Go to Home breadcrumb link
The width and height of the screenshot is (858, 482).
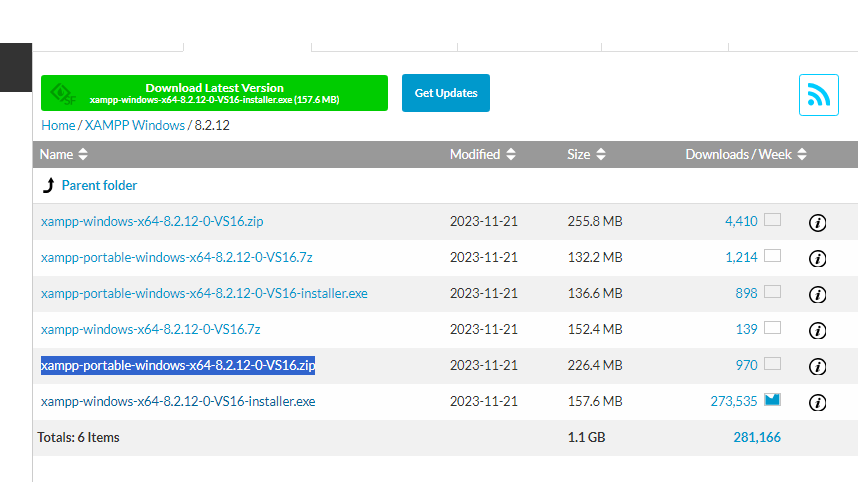point(58,125)
